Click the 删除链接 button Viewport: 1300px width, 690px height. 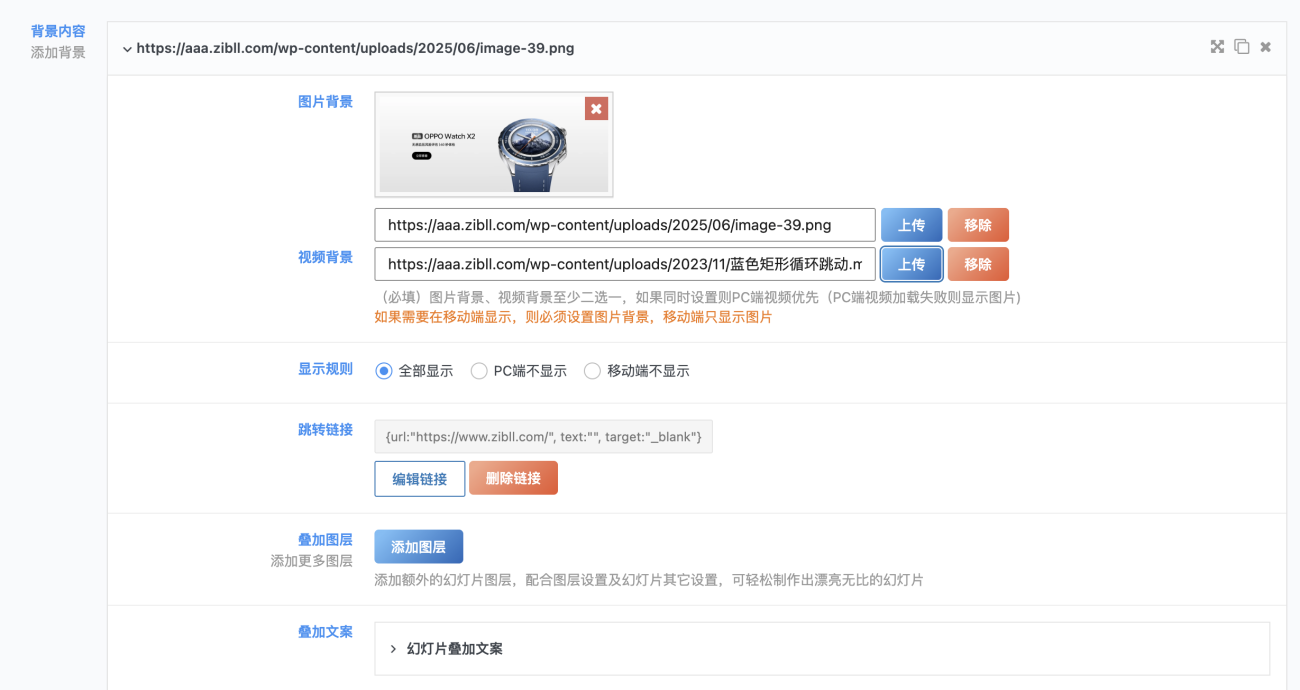513,478
